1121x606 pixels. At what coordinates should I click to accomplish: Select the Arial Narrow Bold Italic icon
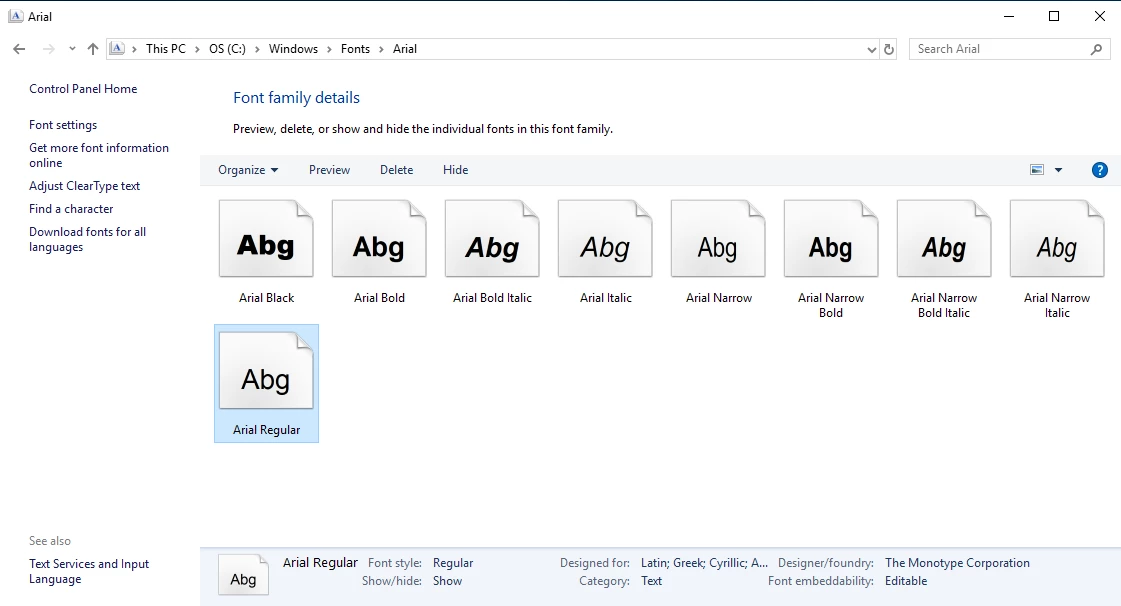[x=944, y=239]
